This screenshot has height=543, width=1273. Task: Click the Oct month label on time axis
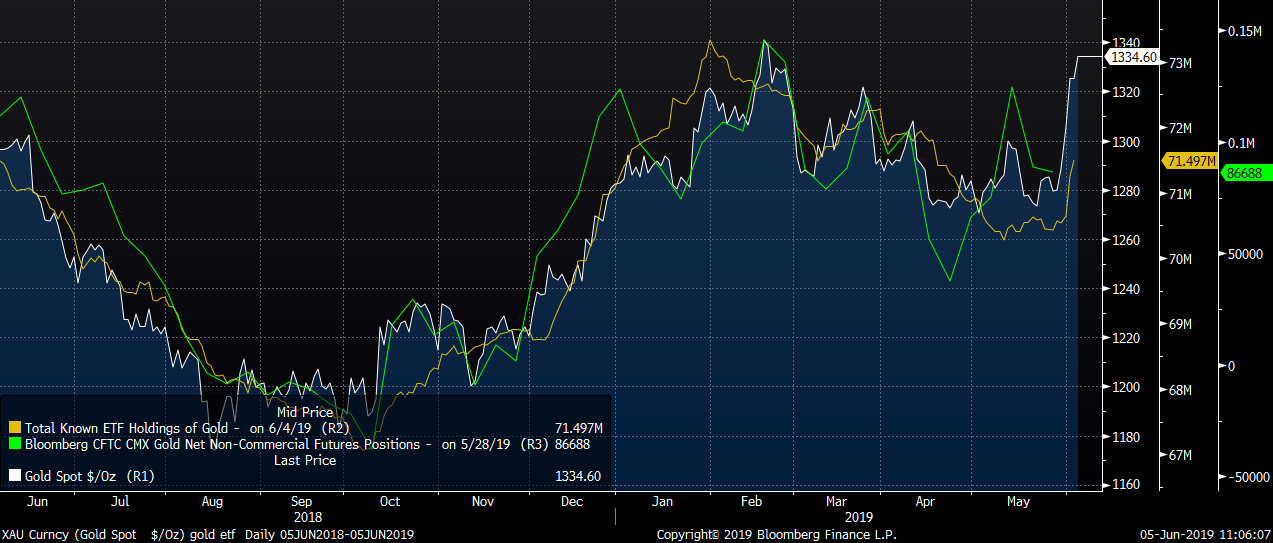390,502
